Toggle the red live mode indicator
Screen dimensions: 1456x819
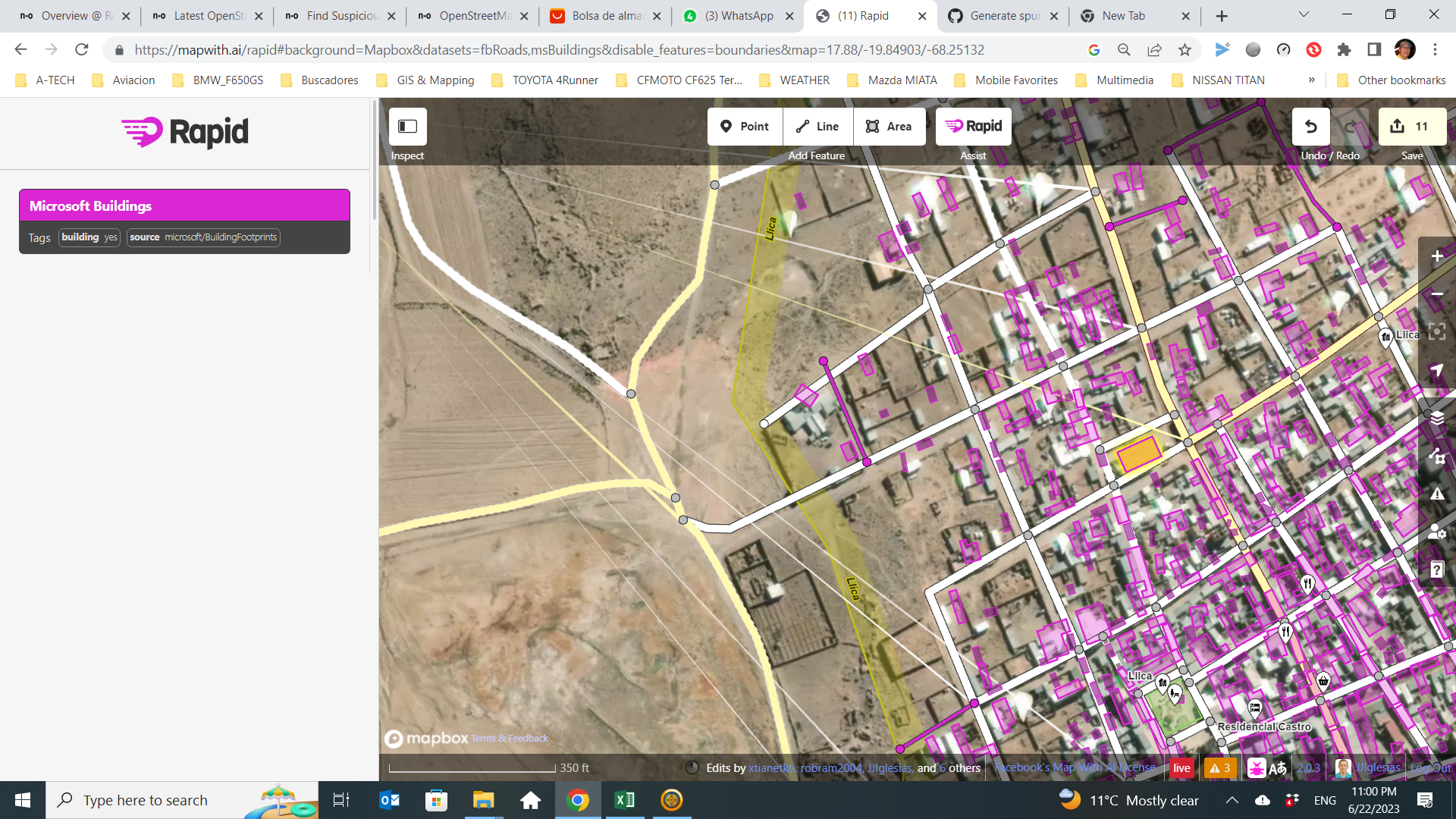(x=1181, y=767)
